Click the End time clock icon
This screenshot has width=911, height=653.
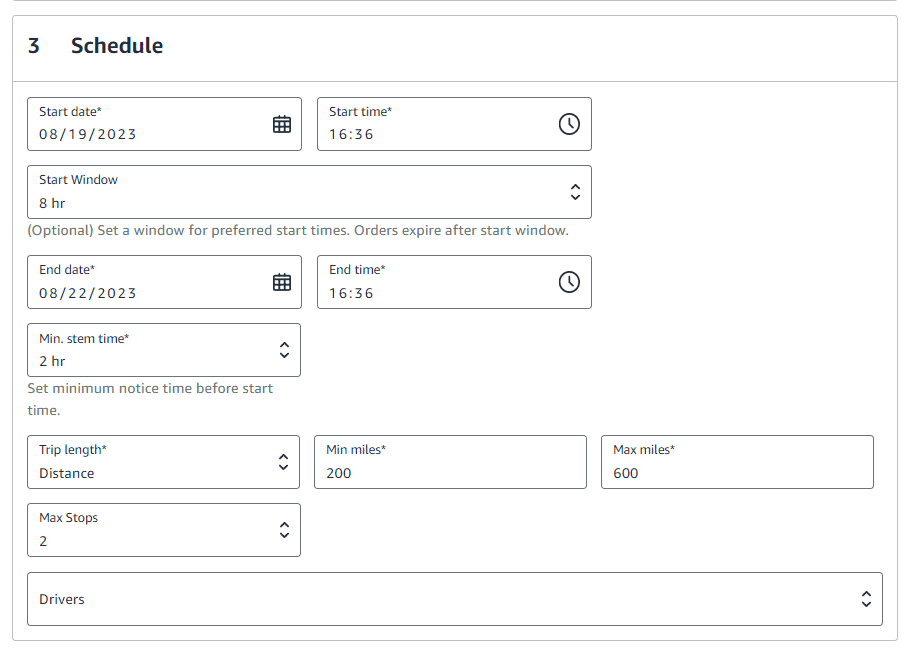point(568,282)
